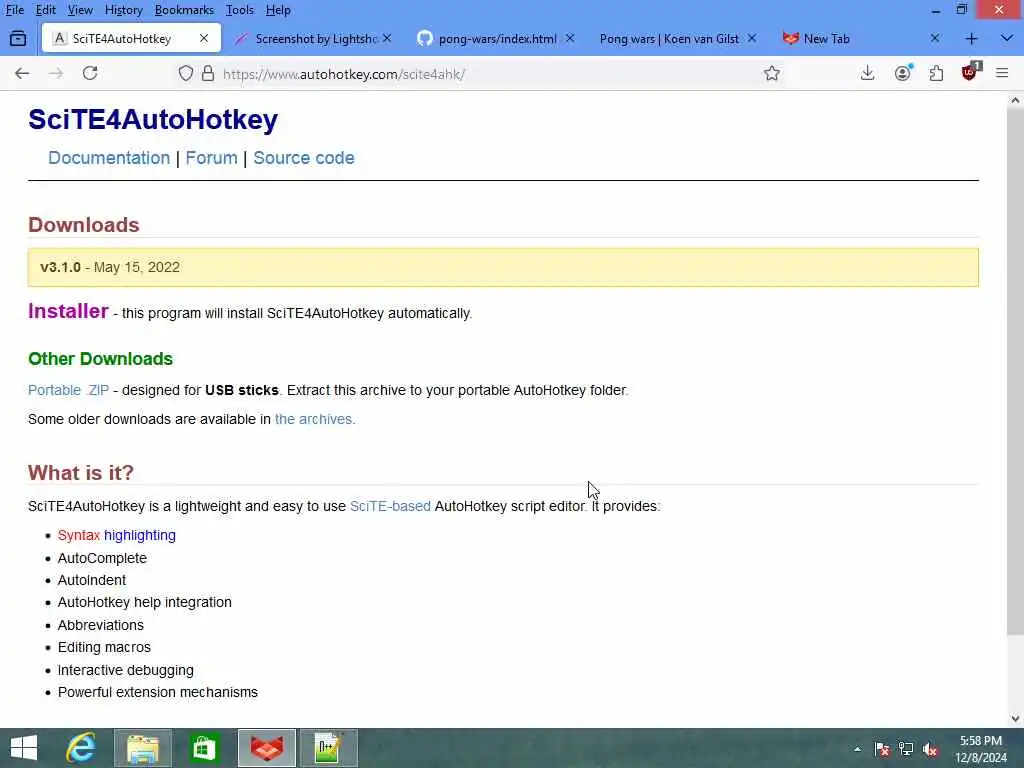Open the Action Center flag icon

coord(882,749)
